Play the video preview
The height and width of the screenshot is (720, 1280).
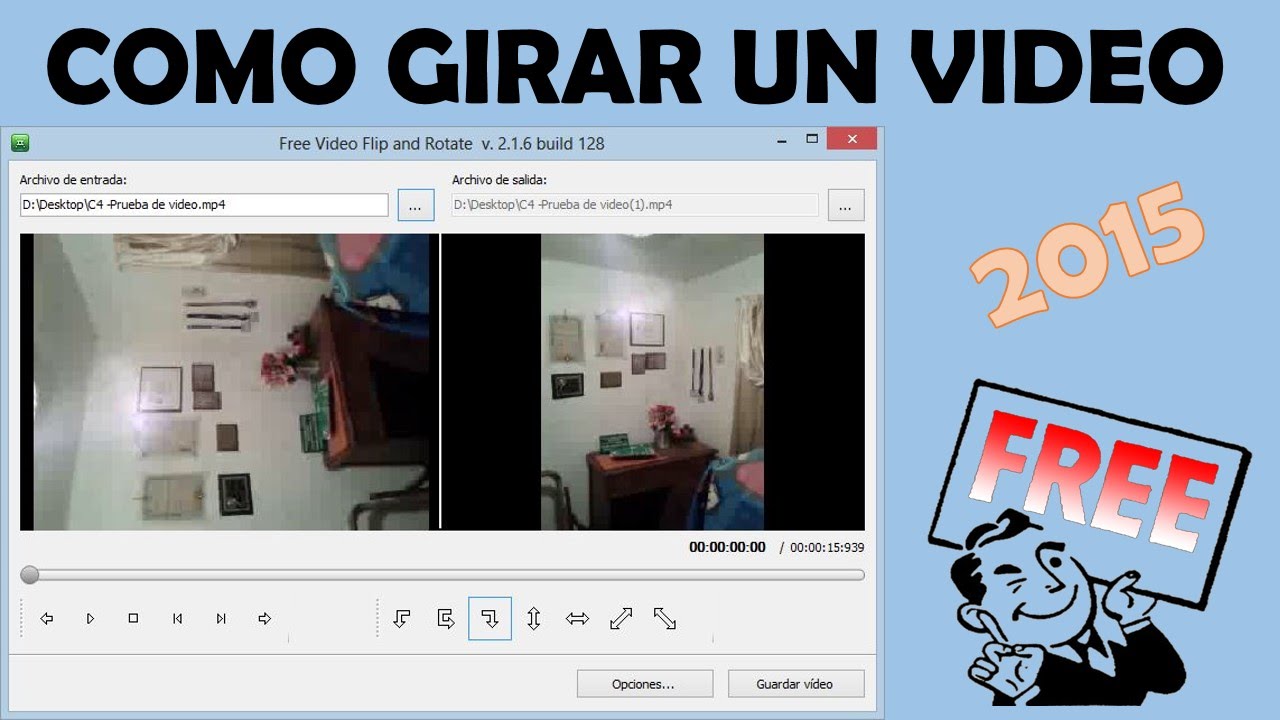pyautogui.click(x=90, y=619)
